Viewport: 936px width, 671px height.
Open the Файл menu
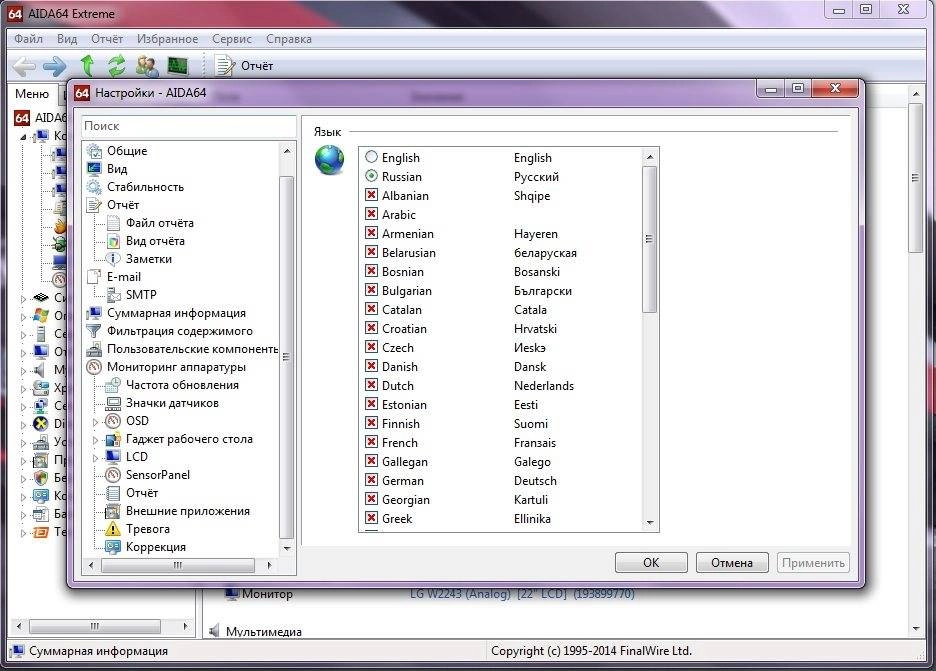pyautogui.click(x=28, y=39)
